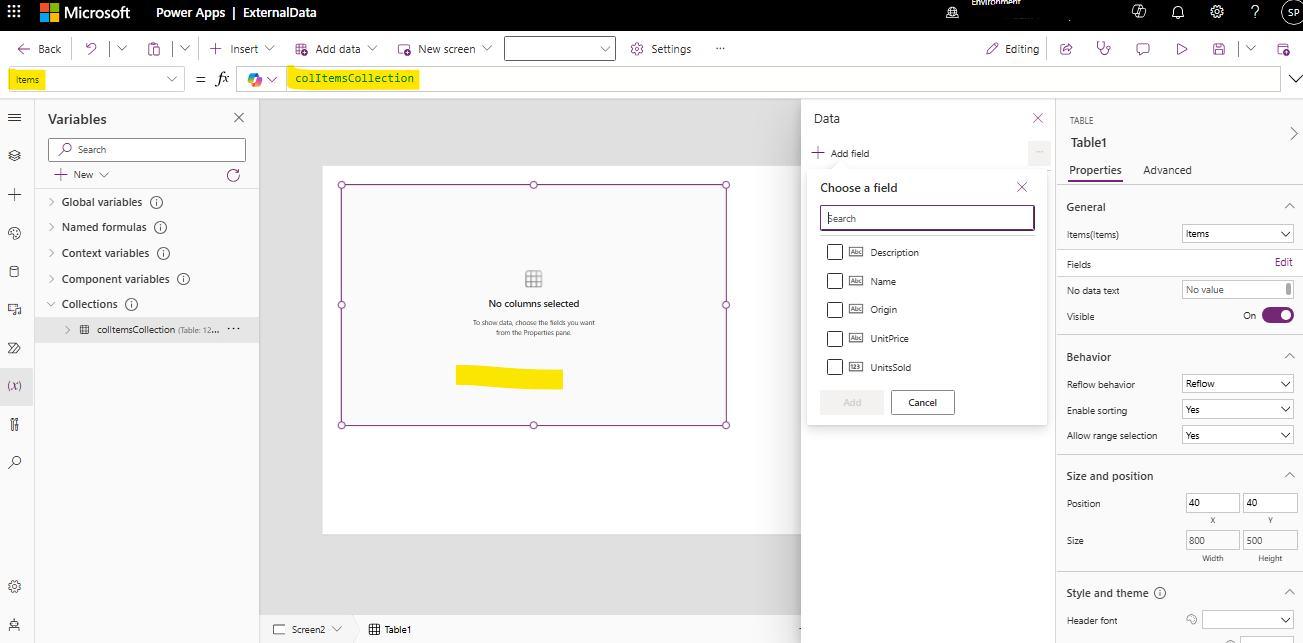The width and height of the screenshot is (1303, 643).
Task: Check the Description field checkbox
Action: coord(835,252)
